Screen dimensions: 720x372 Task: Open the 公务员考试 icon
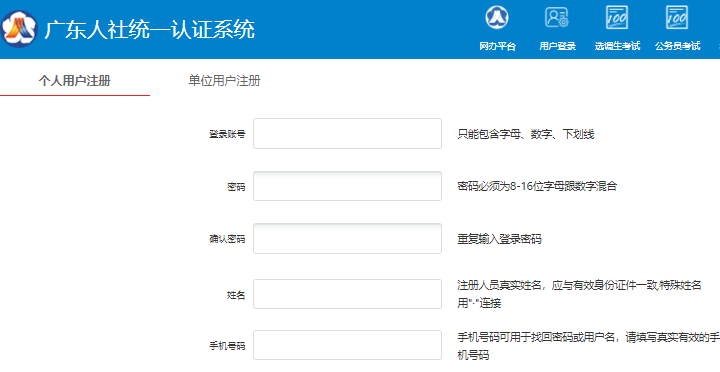(677, 17)
